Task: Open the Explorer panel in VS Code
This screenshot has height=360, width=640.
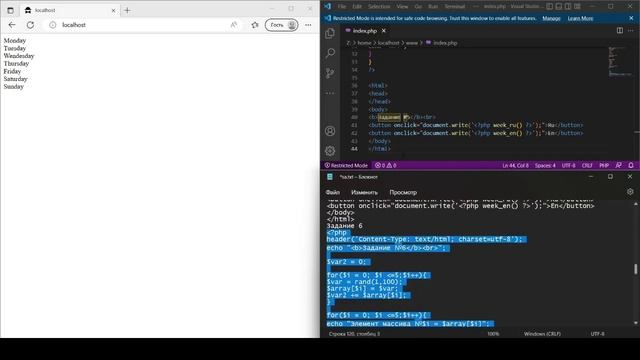Action: 330,33
